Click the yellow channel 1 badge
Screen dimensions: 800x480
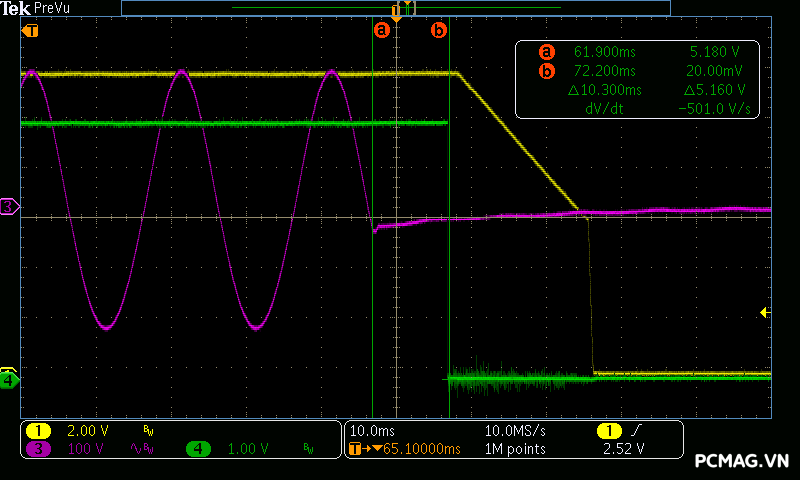coord(38,430)
